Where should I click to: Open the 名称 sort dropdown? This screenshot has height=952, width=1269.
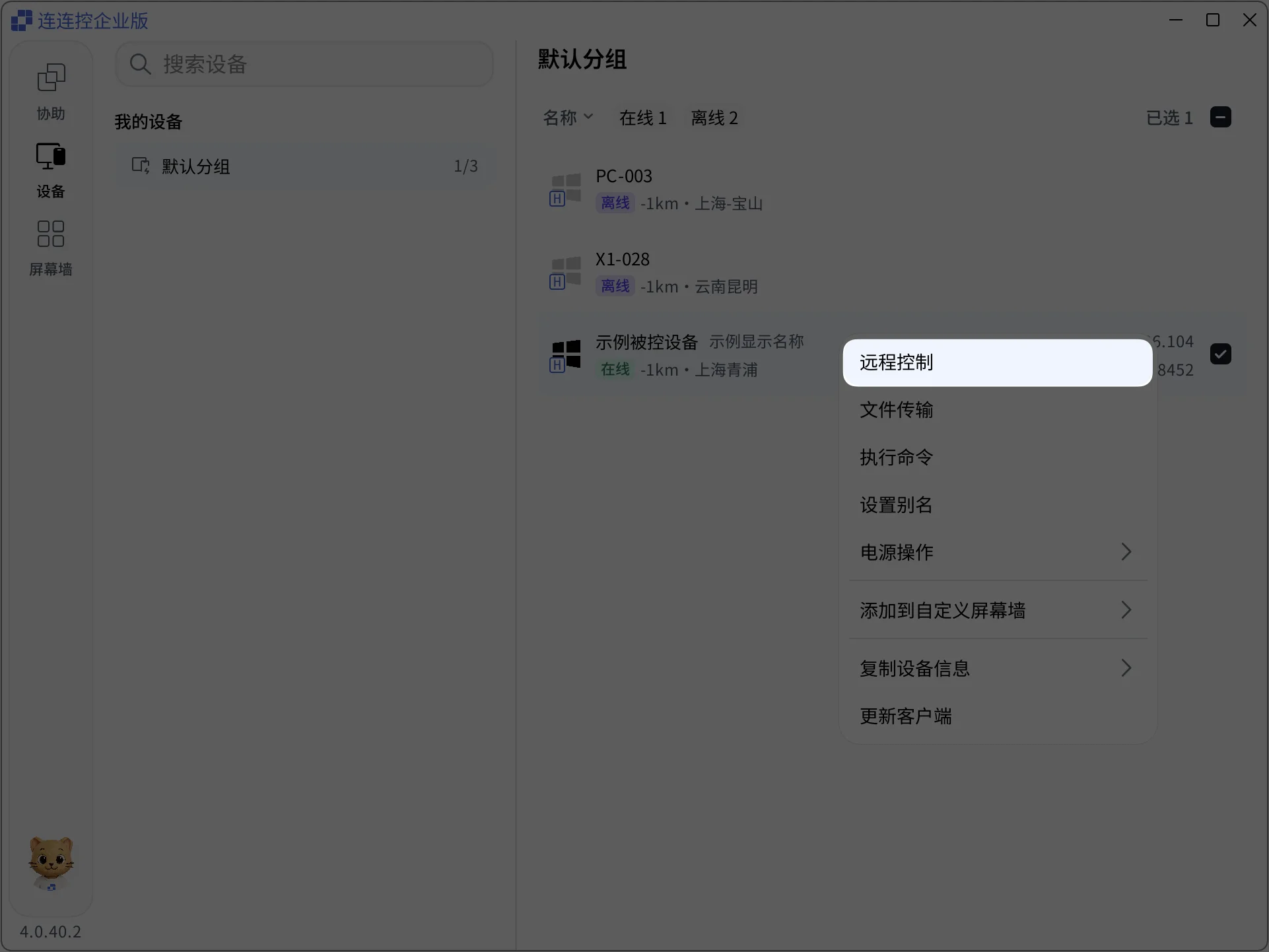[x=568, y=118]
